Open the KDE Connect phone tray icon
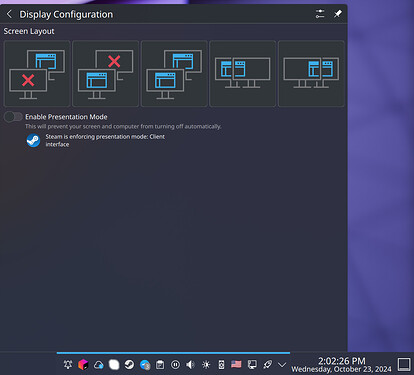Screen dimensions: 414x375 tap(221, 365)
